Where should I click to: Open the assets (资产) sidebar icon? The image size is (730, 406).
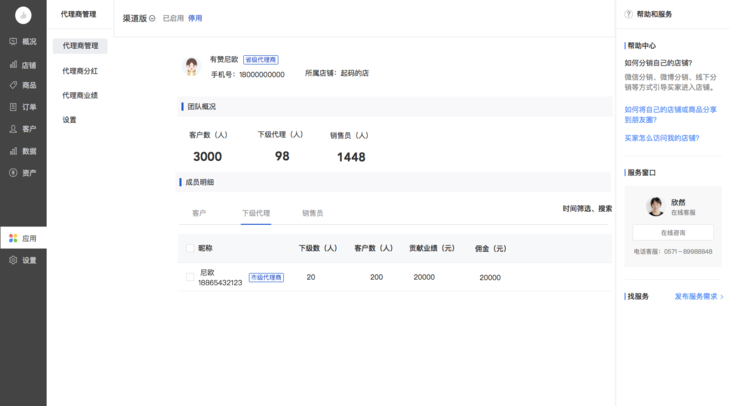(13, 173)
